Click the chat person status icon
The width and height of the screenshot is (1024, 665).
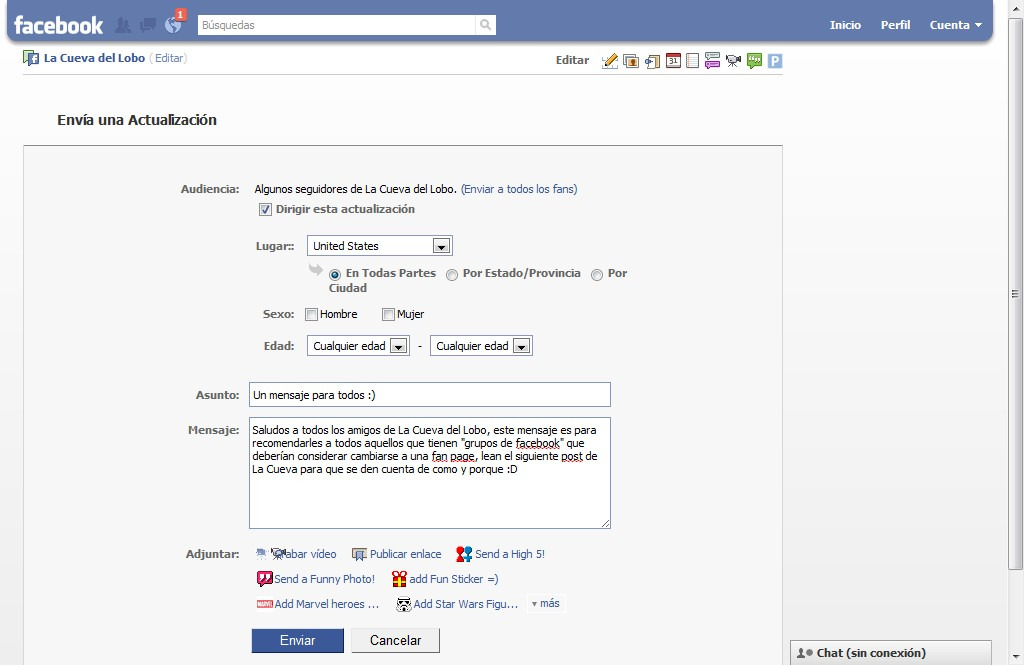[805, 653]
